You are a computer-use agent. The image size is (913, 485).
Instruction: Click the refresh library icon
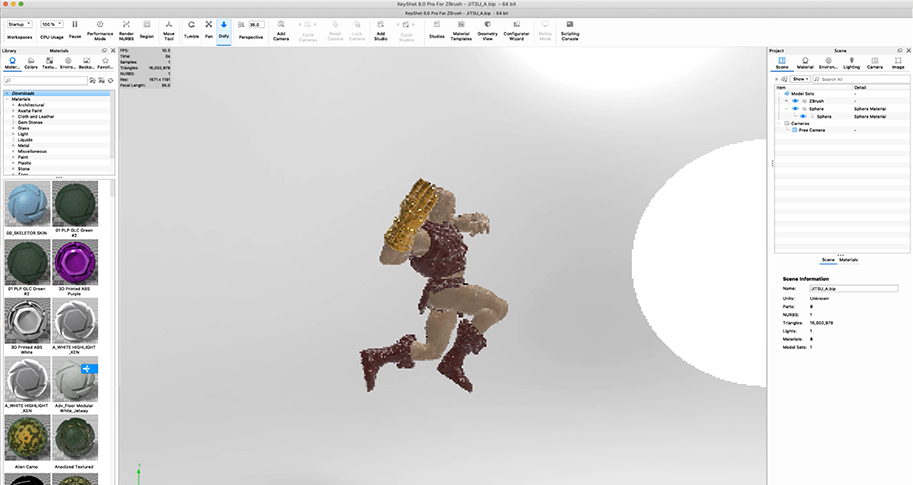point(111,80)
